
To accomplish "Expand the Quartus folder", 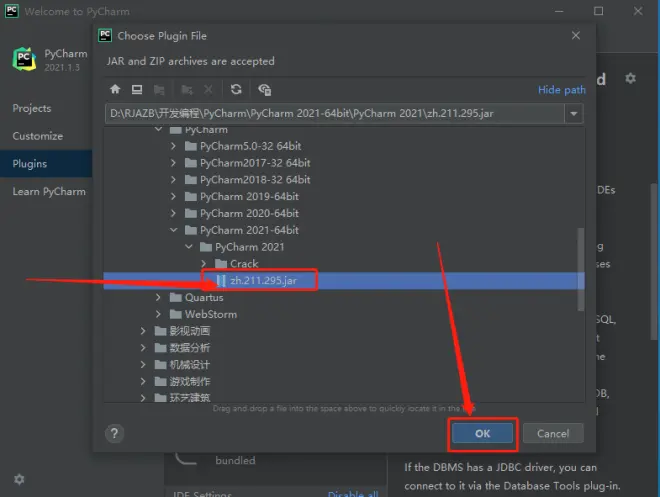I will pos(158,298).
